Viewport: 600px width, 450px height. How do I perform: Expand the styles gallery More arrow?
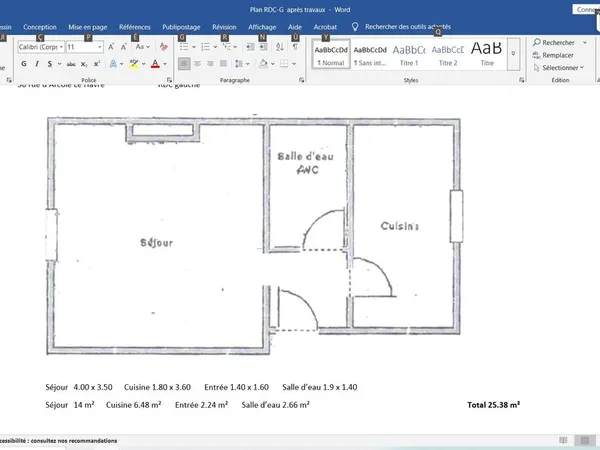pos(514,54)
